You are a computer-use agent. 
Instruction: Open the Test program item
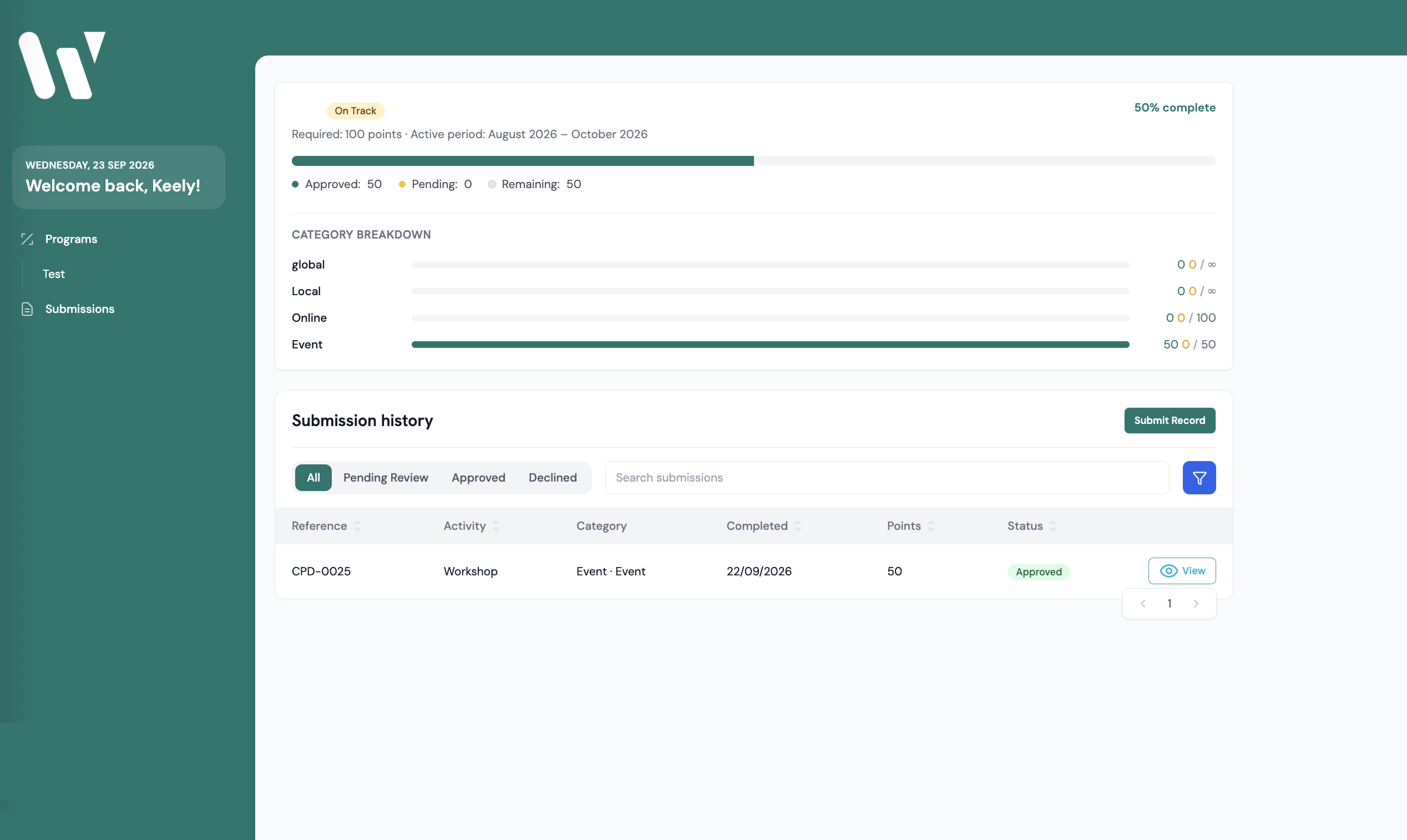[x=54, y=274]
